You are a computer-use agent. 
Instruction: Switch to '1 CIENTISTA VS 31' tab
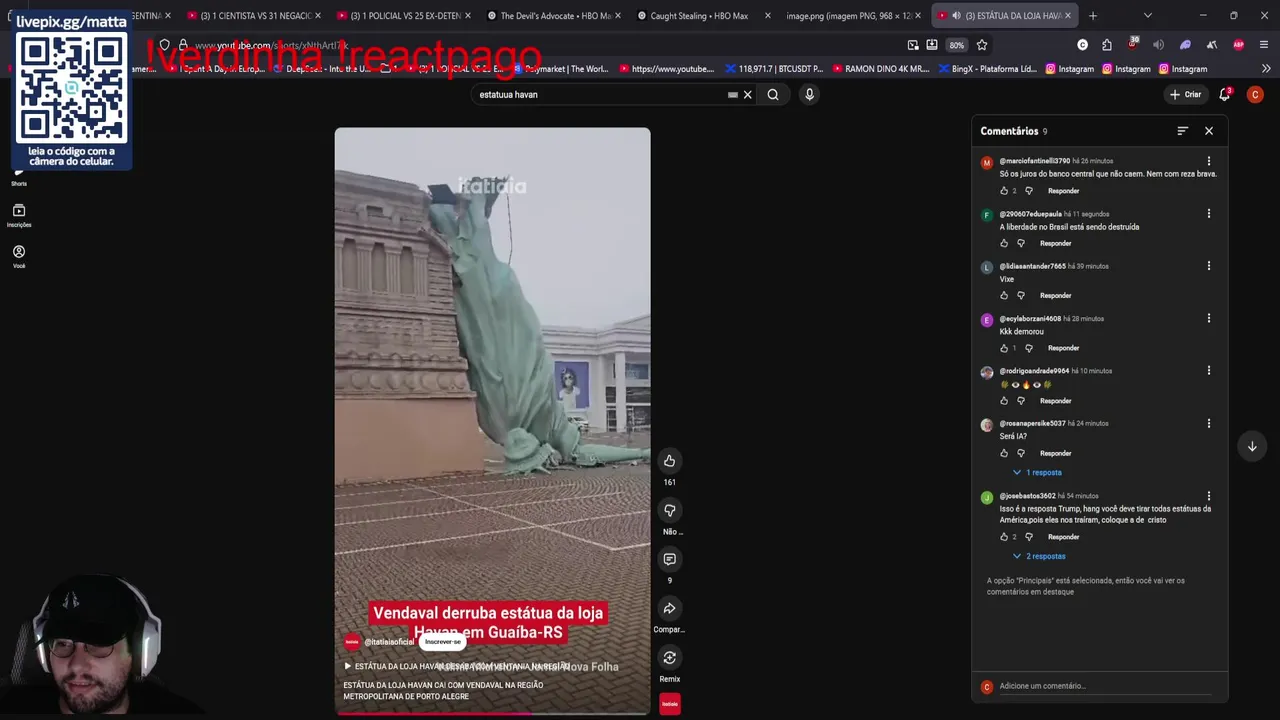point(255,16)
